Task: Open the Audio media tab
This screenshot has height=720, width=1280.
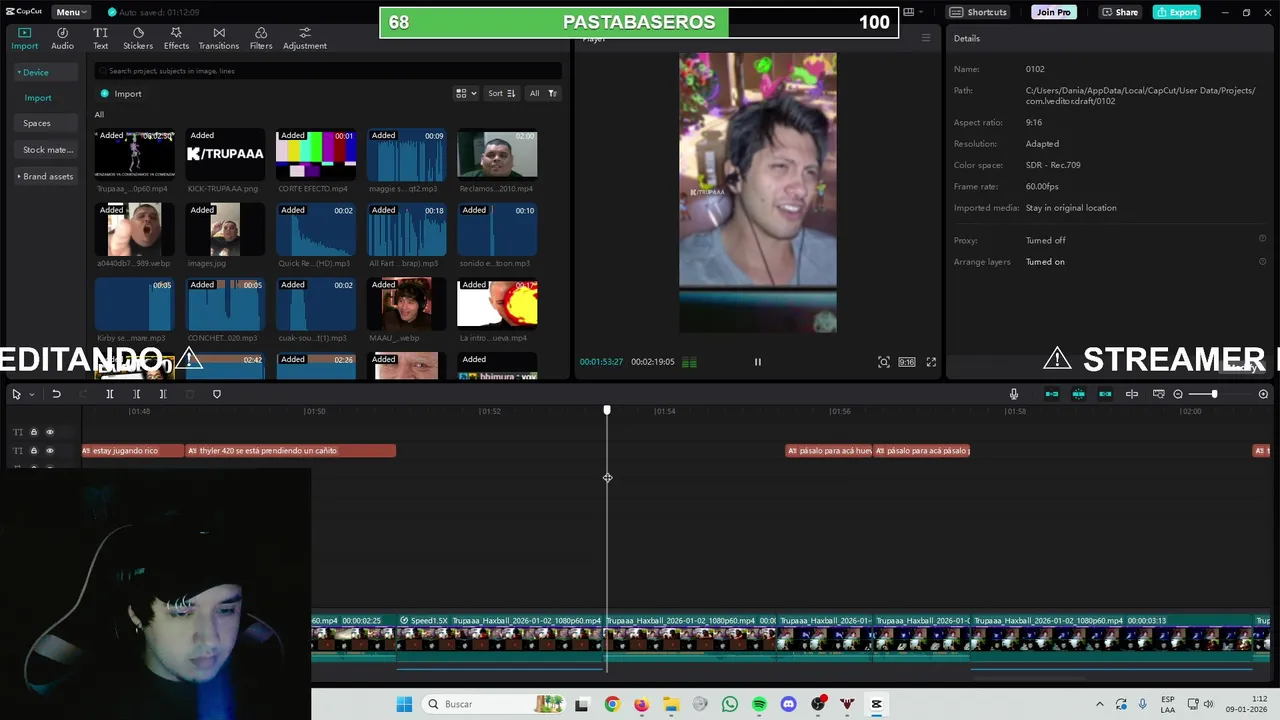Action: (62, 39)
